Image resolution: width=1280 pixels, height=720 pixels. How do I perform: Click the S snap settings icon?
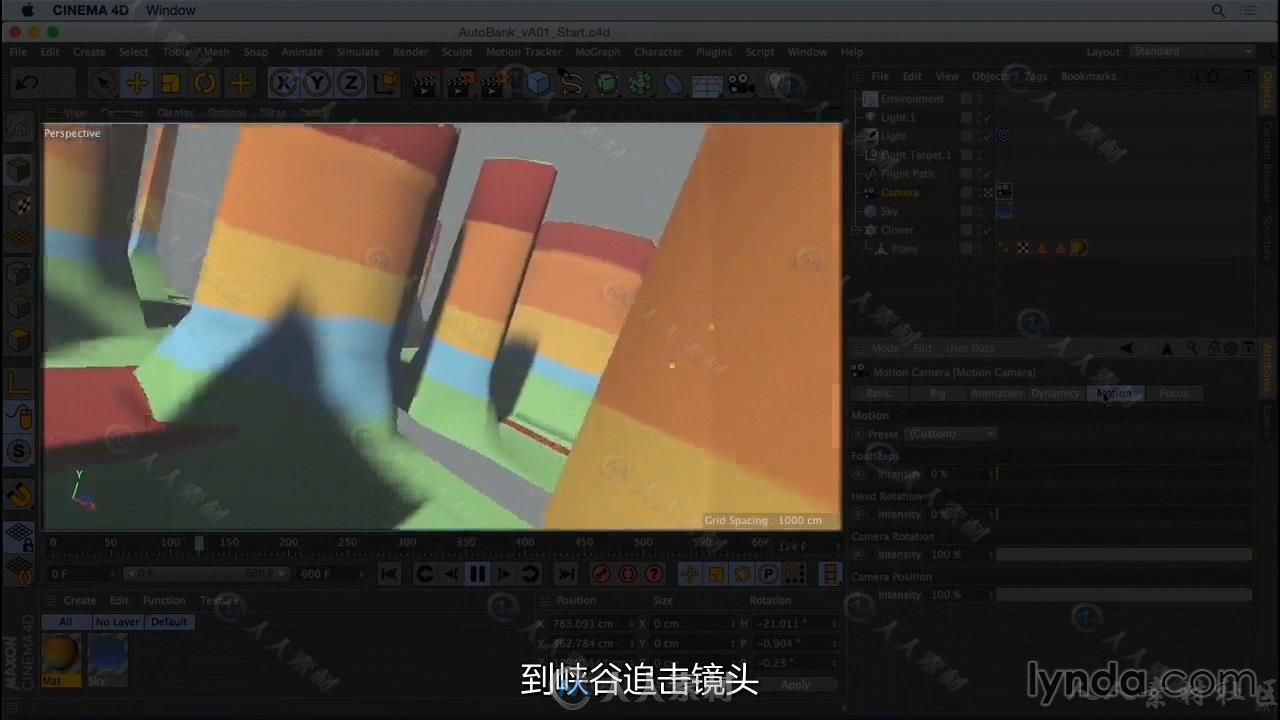tap(20, 451)
